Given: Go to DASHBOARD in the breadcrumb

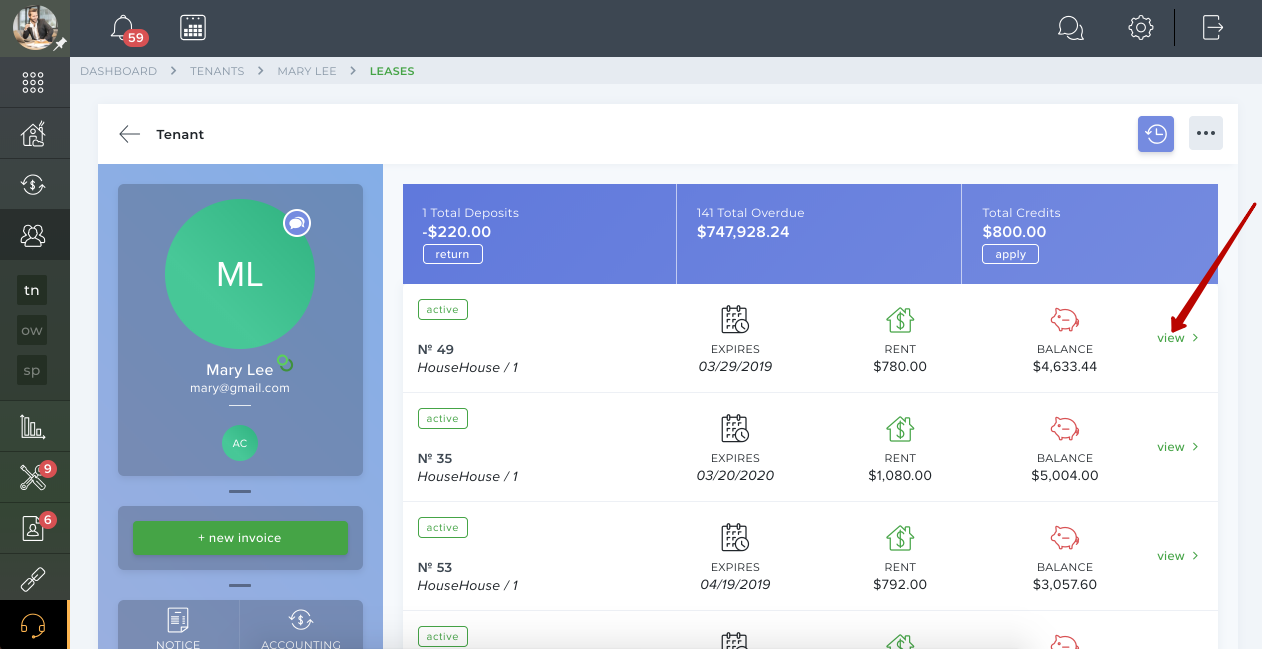Looking at the screenshot, I should click(x=118, y=71).
